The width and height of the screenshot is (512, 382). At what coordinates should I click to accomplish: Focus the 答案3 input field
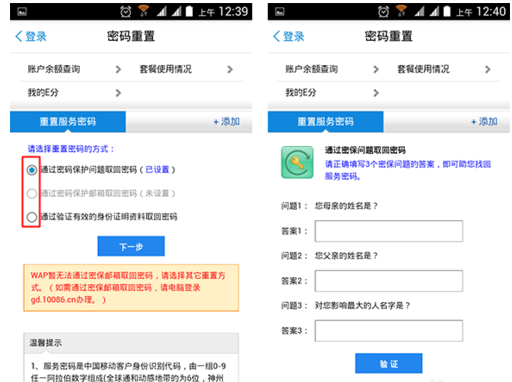389,331
